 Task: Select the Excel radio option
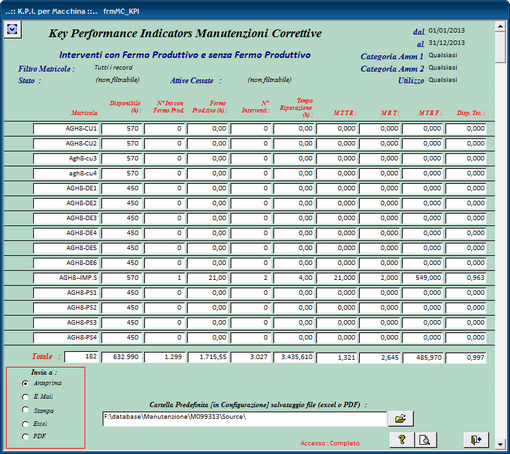(25, 424)
